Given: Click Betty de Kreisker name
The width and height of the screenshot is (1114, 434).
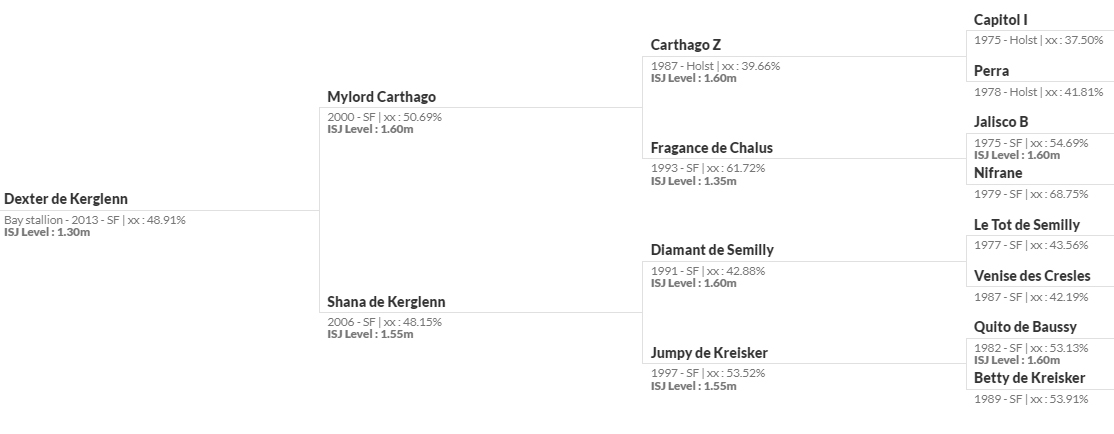Looking at the screenshot, I should (1029, 378).
